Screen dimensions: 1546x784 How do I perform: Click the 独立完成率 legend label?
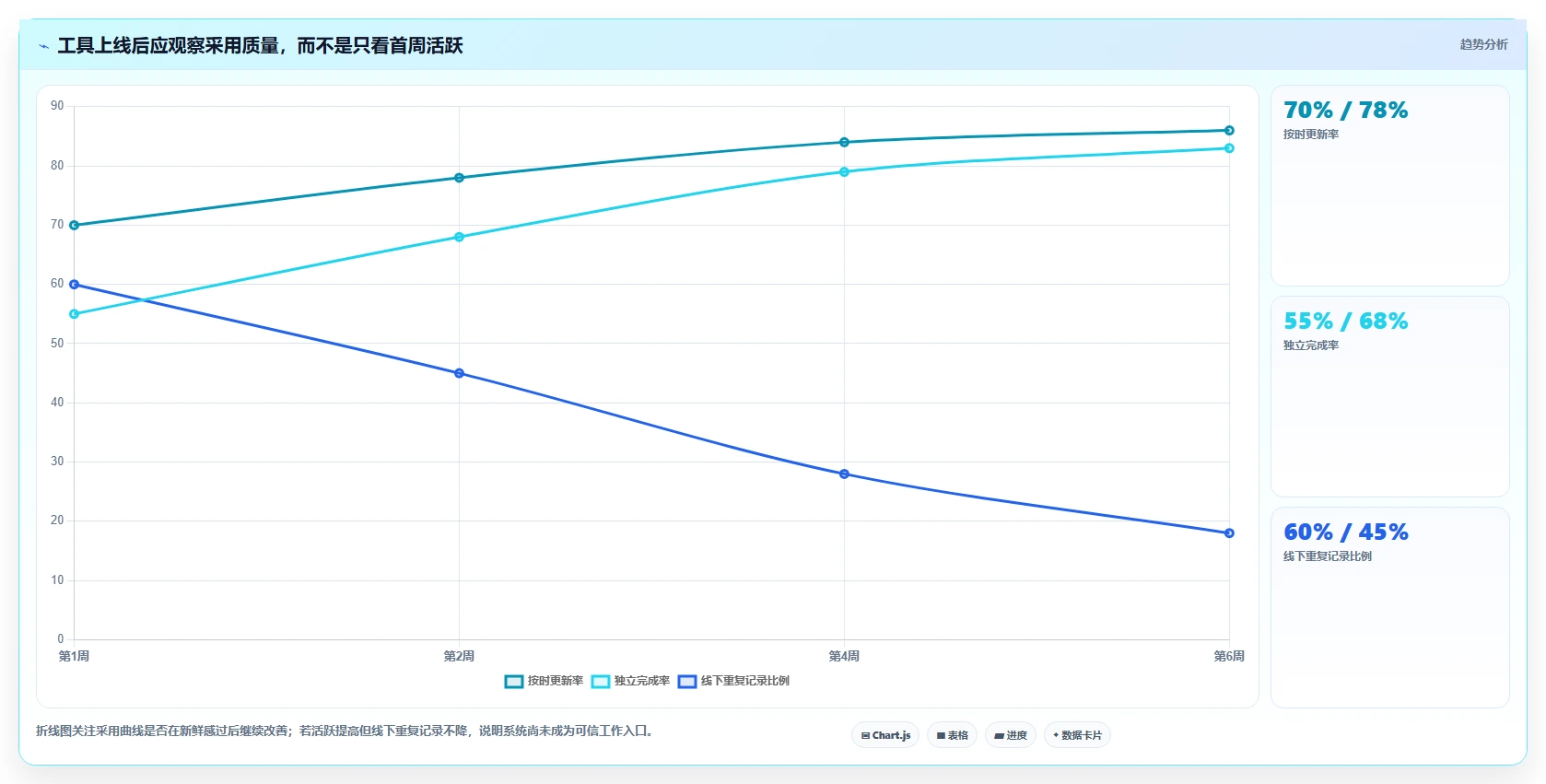[x=642, y=681]
